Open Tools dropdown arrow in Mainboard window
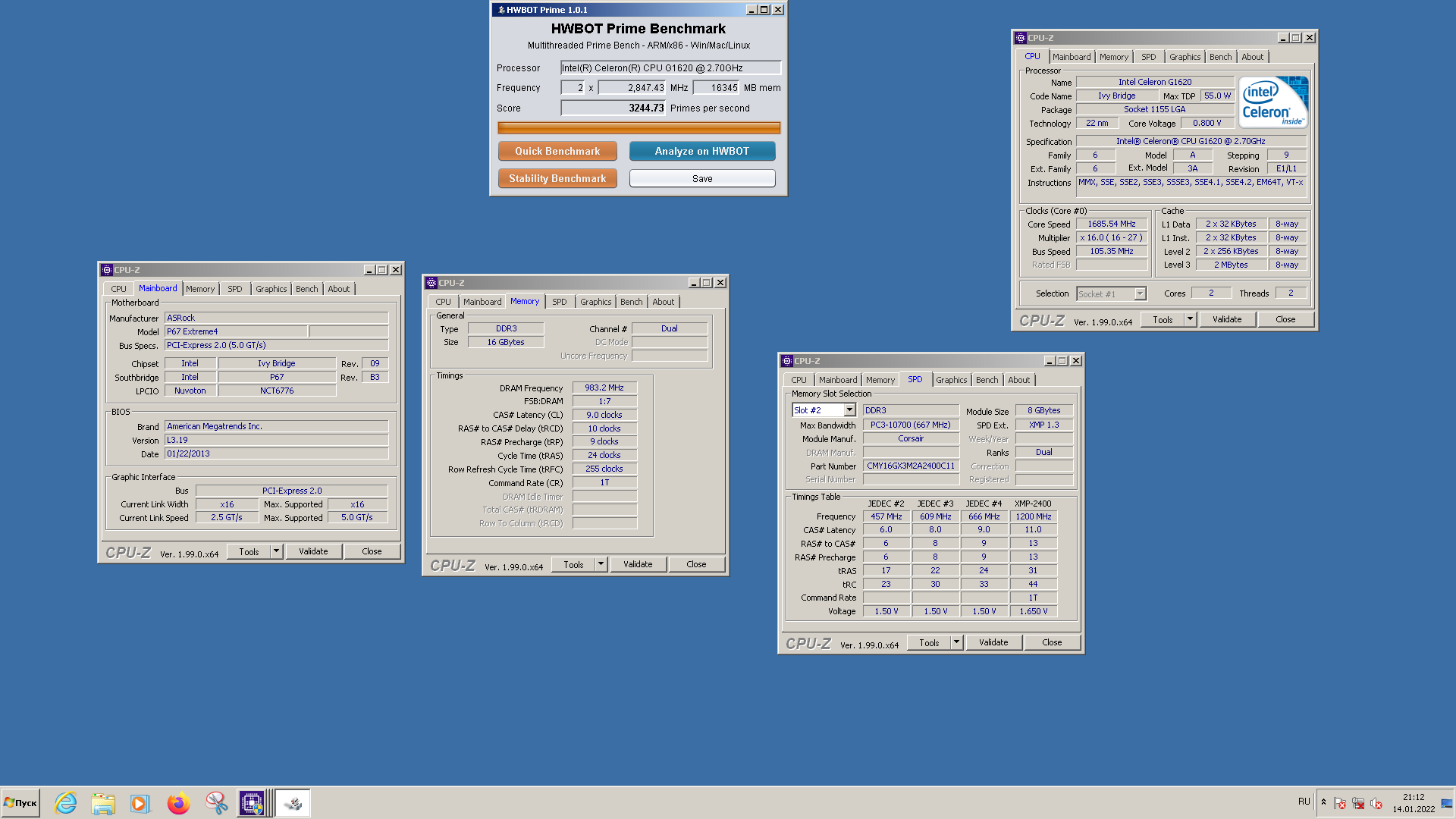 [x=276, y=551]
